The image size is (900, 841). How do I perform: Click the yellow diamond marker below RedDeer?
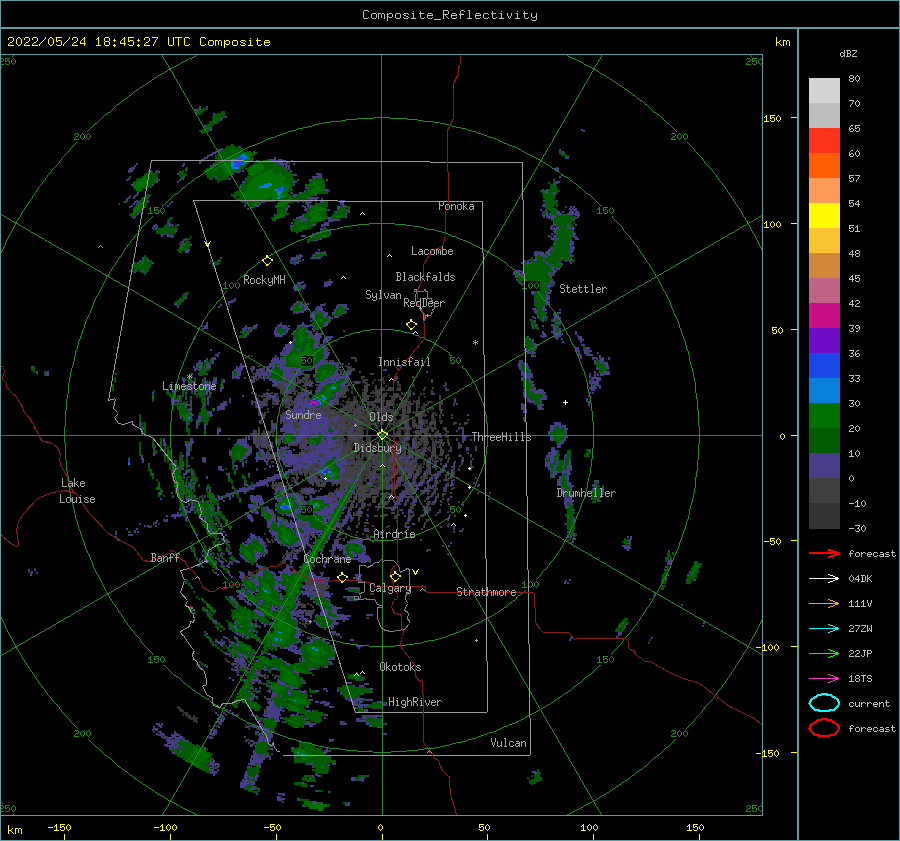[411, 325]
